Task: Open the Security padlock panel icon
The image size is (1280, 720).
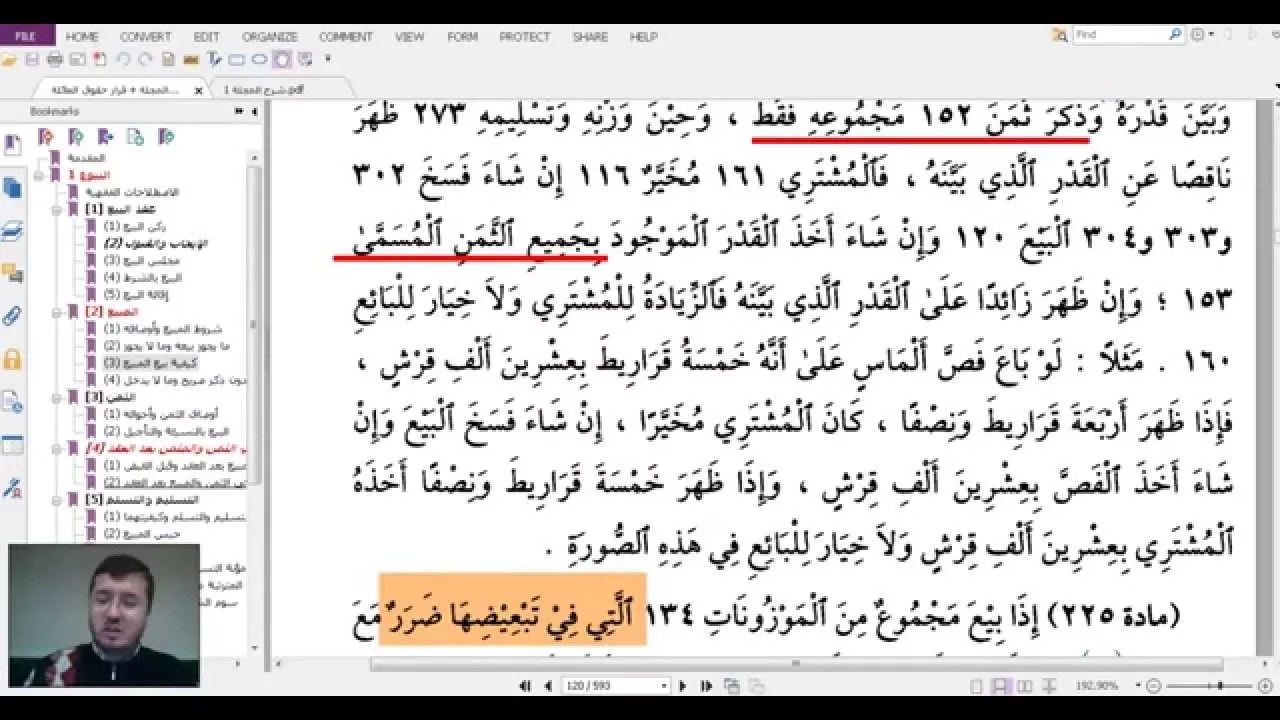Action: tap(12, 358)
